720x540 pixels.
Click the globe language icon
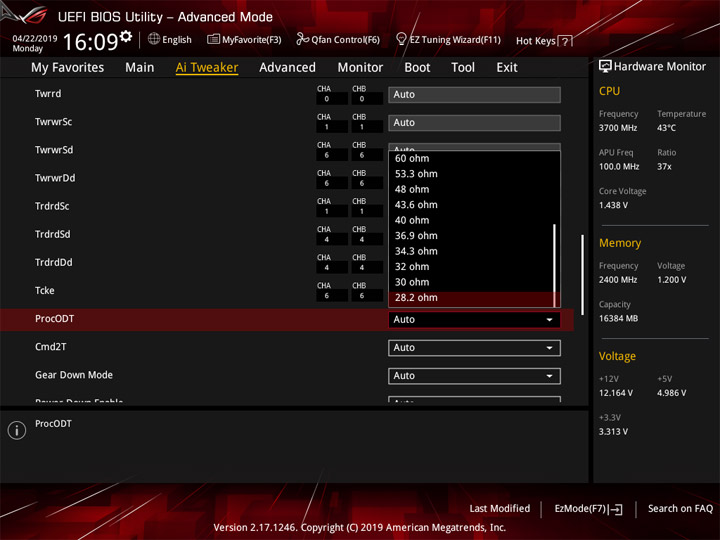pyautogui.click(x=154, y=39)
